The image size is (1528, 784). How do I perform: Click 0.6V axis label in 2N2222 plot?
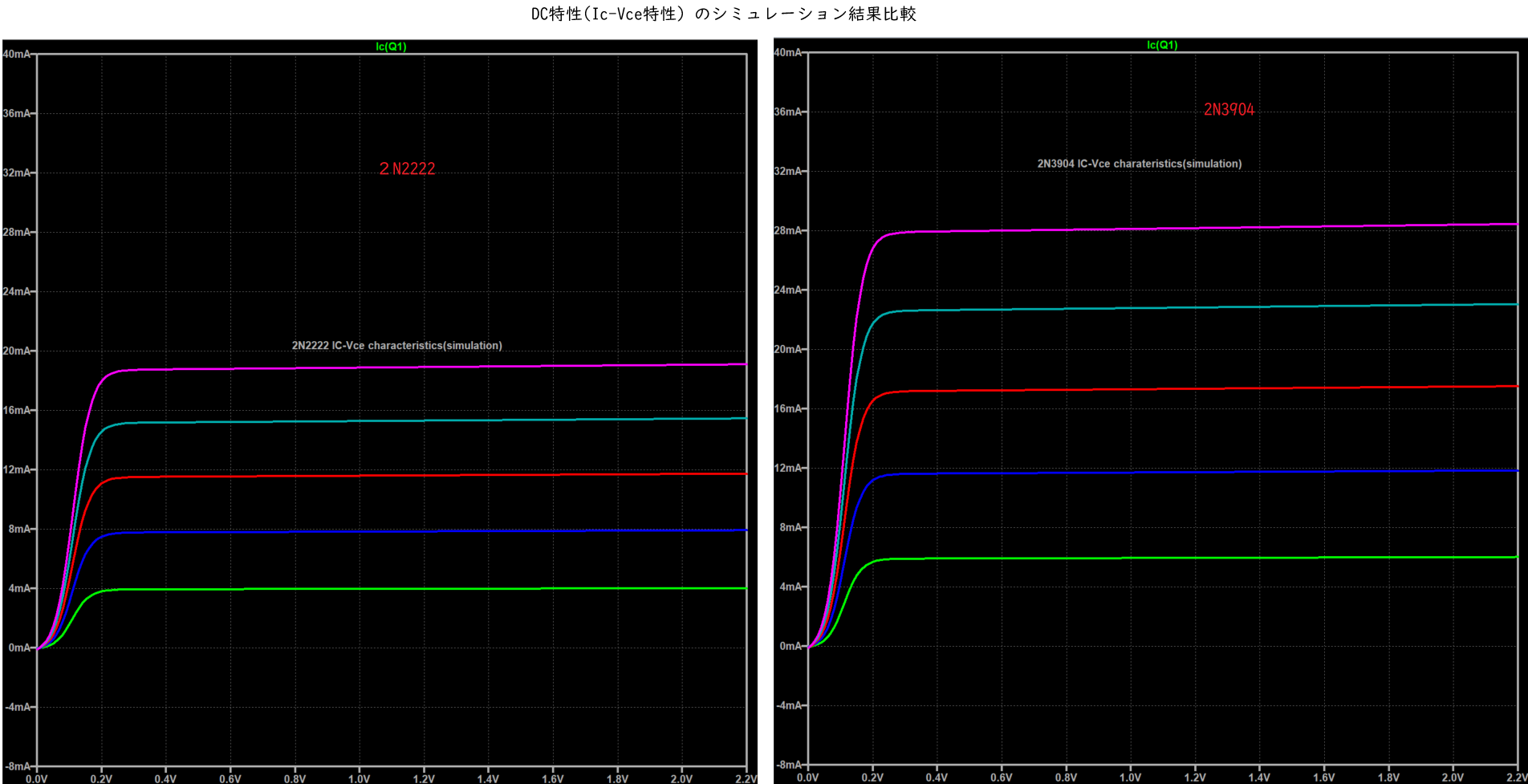pyautogui.click(x=230, y=779)
